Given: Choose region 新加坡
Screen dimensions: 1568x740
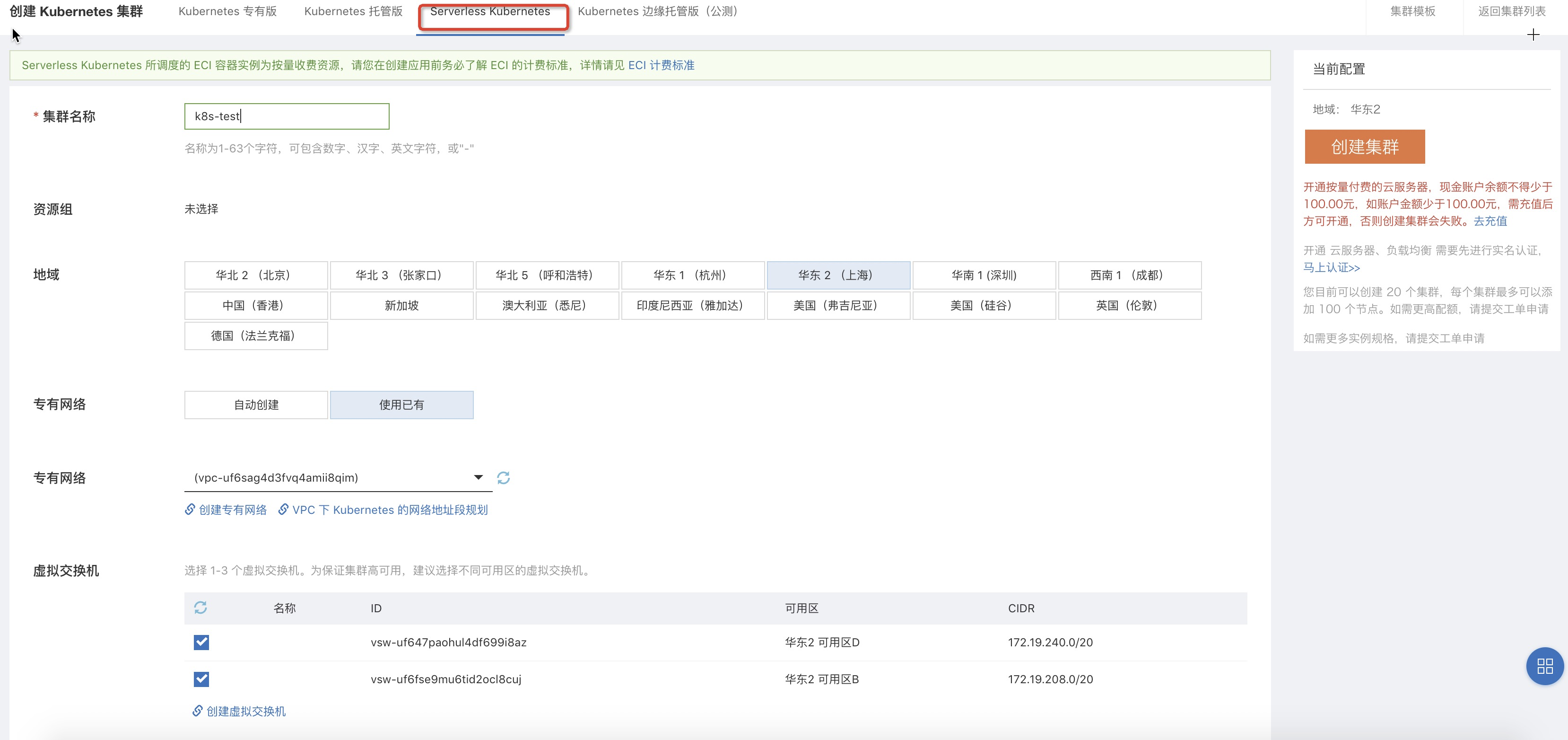Looking at the screenshot, I should click(x=402, y=306).
